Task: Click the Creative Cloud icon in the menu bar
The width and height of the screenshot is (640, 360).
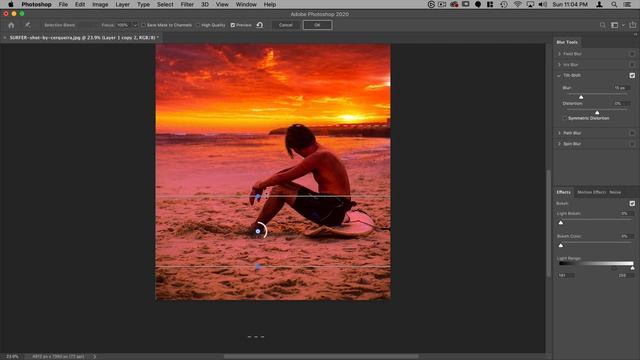Action: click(454, 4)
